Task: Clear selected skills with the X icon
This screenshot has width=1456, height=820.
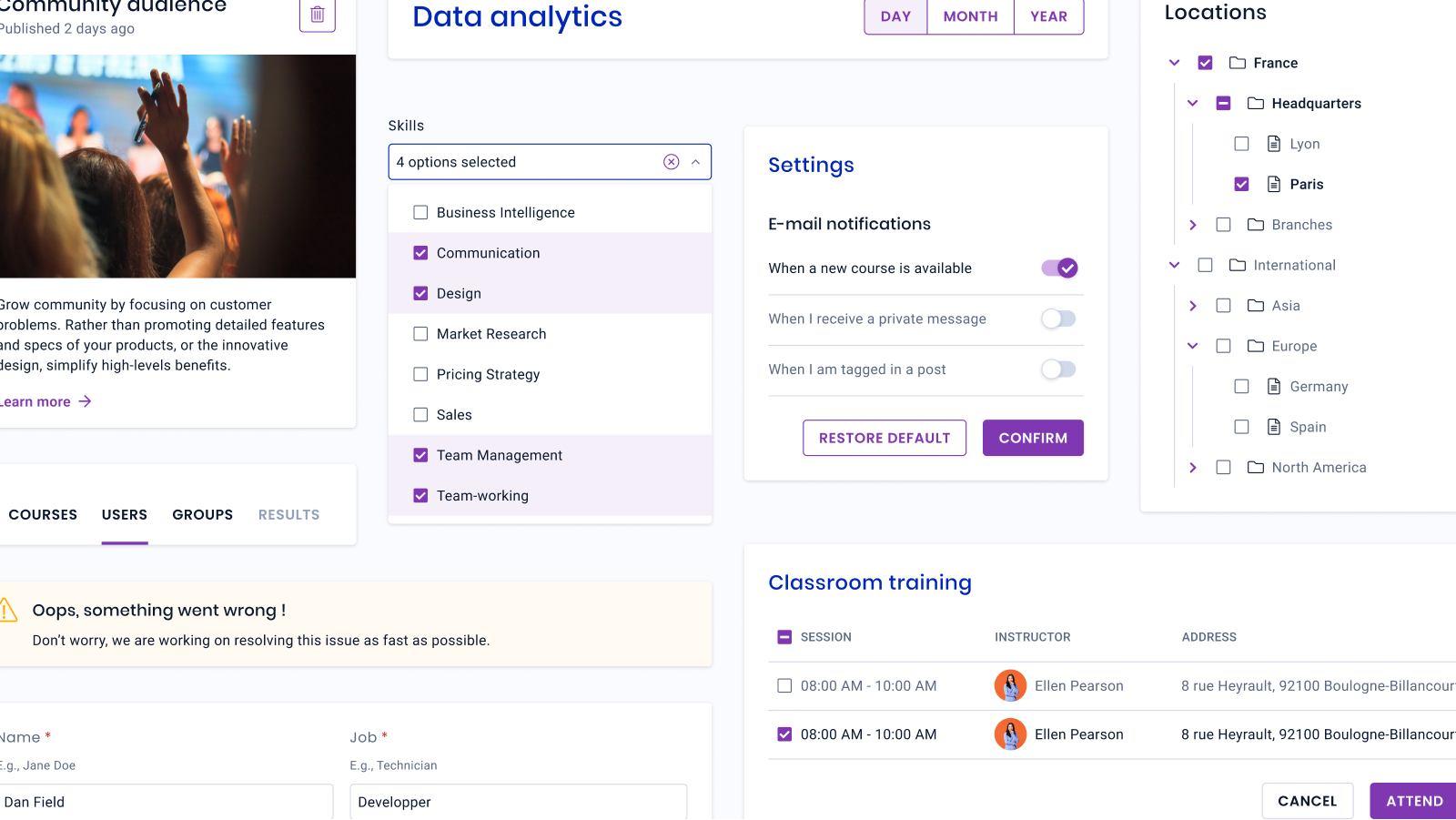Action: pos(672,162)
